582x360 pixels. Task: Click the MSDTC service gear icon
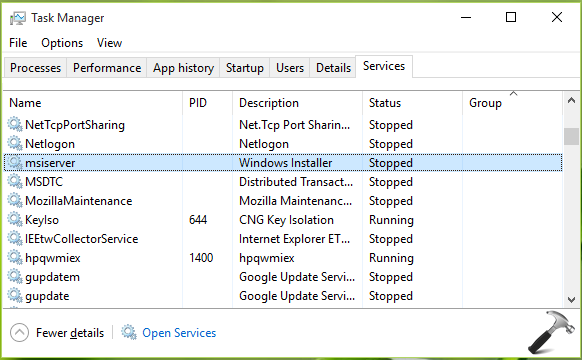pyautogui.click(x=15, y=181)
